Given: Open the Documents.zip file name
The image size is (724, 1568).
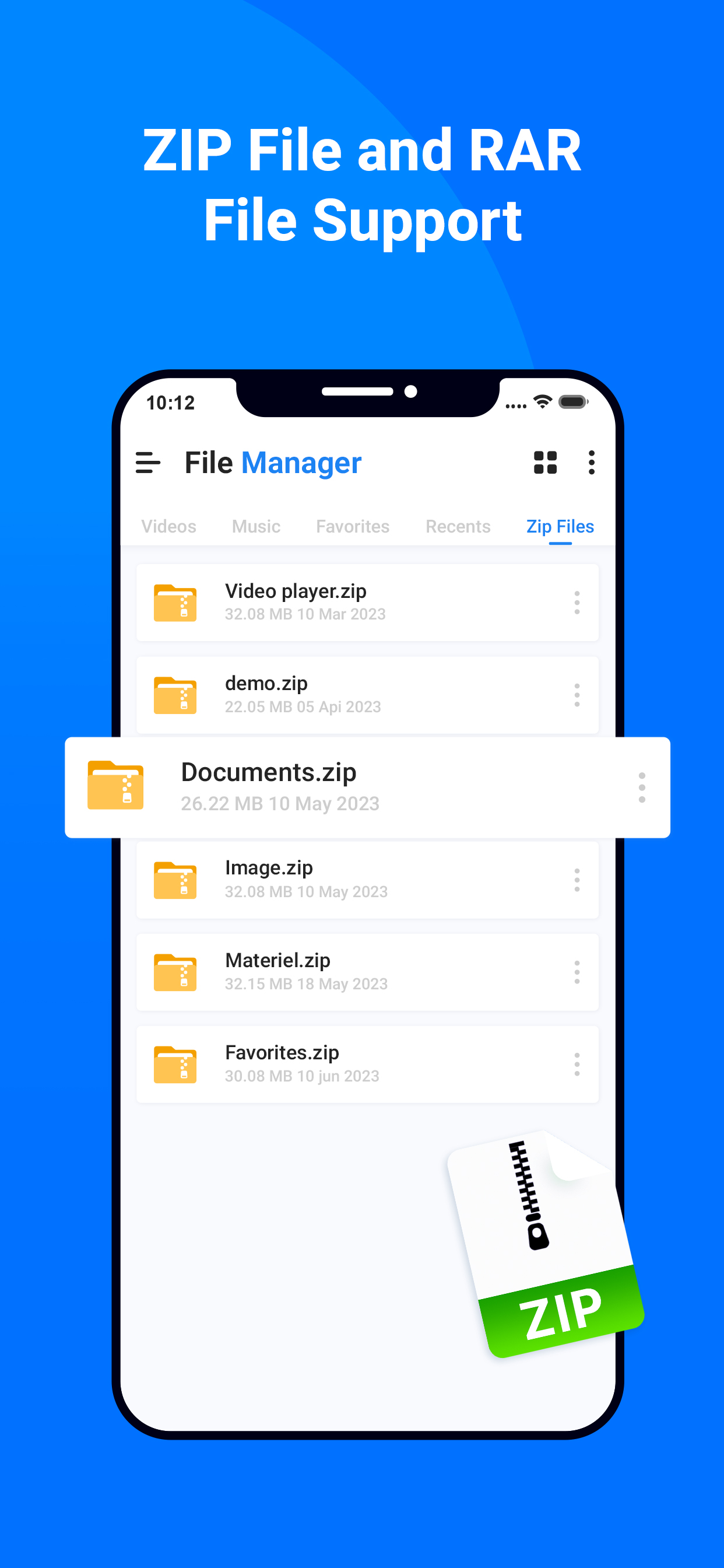Looking at the screenshot, I should (x=269, y=772).
